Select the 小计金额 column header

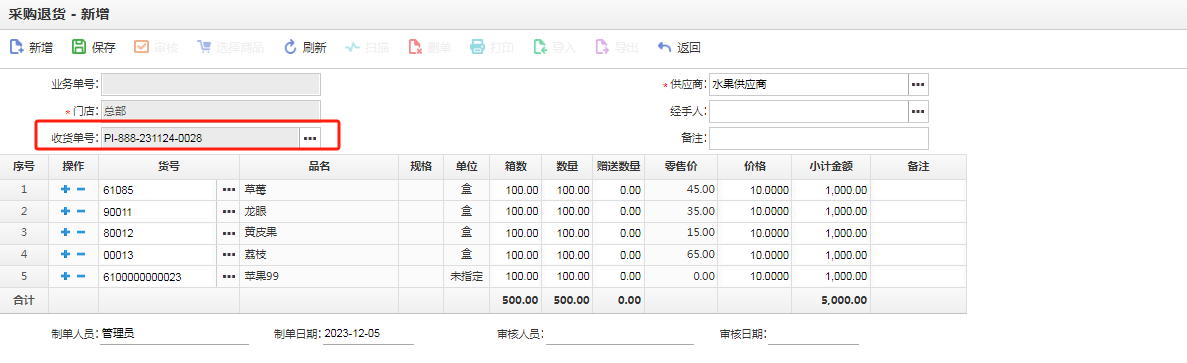[831, 167]
